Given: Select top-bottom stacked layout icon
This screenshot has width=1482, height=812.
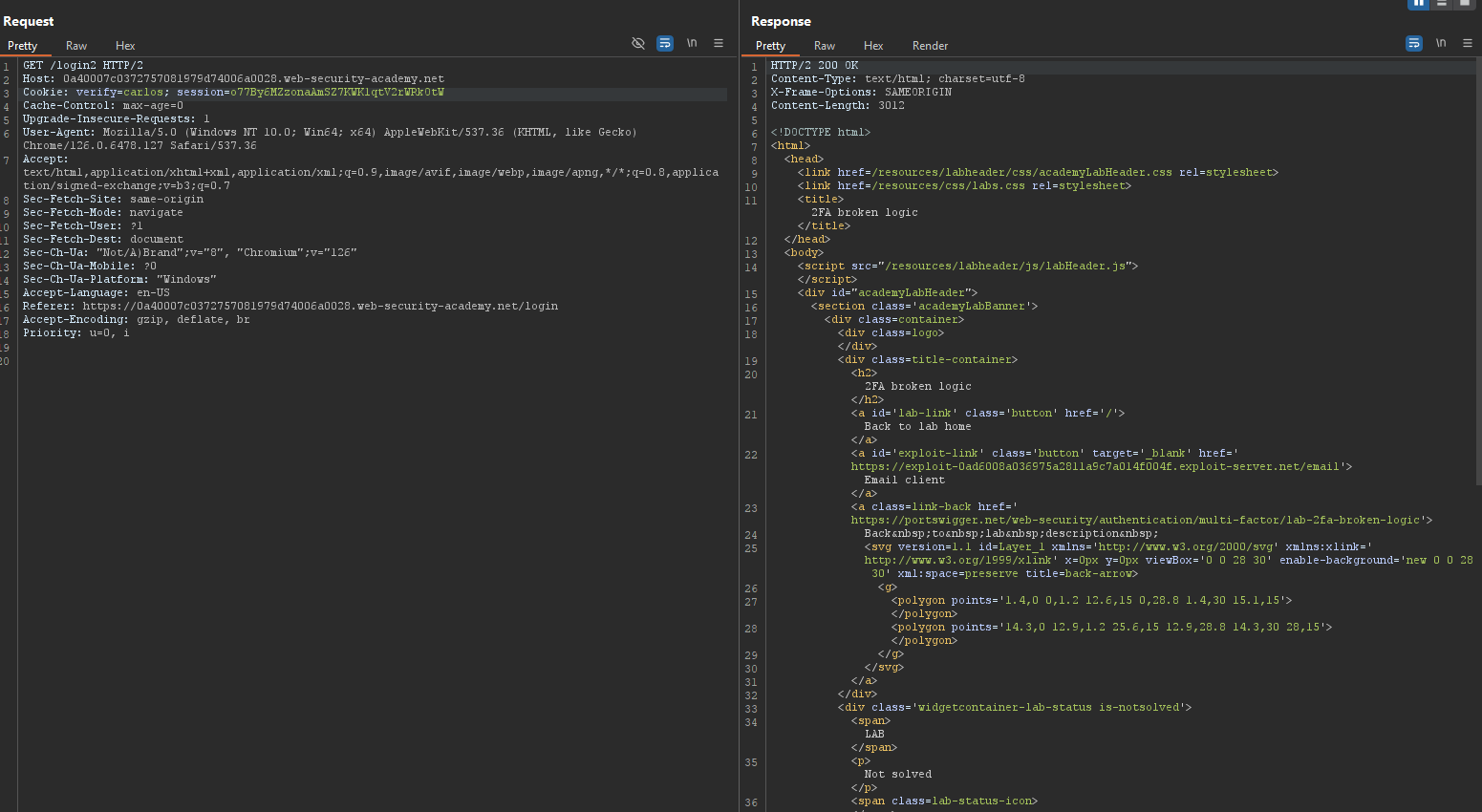Looking at the screenshot, I should click(x=1442, y=3).
